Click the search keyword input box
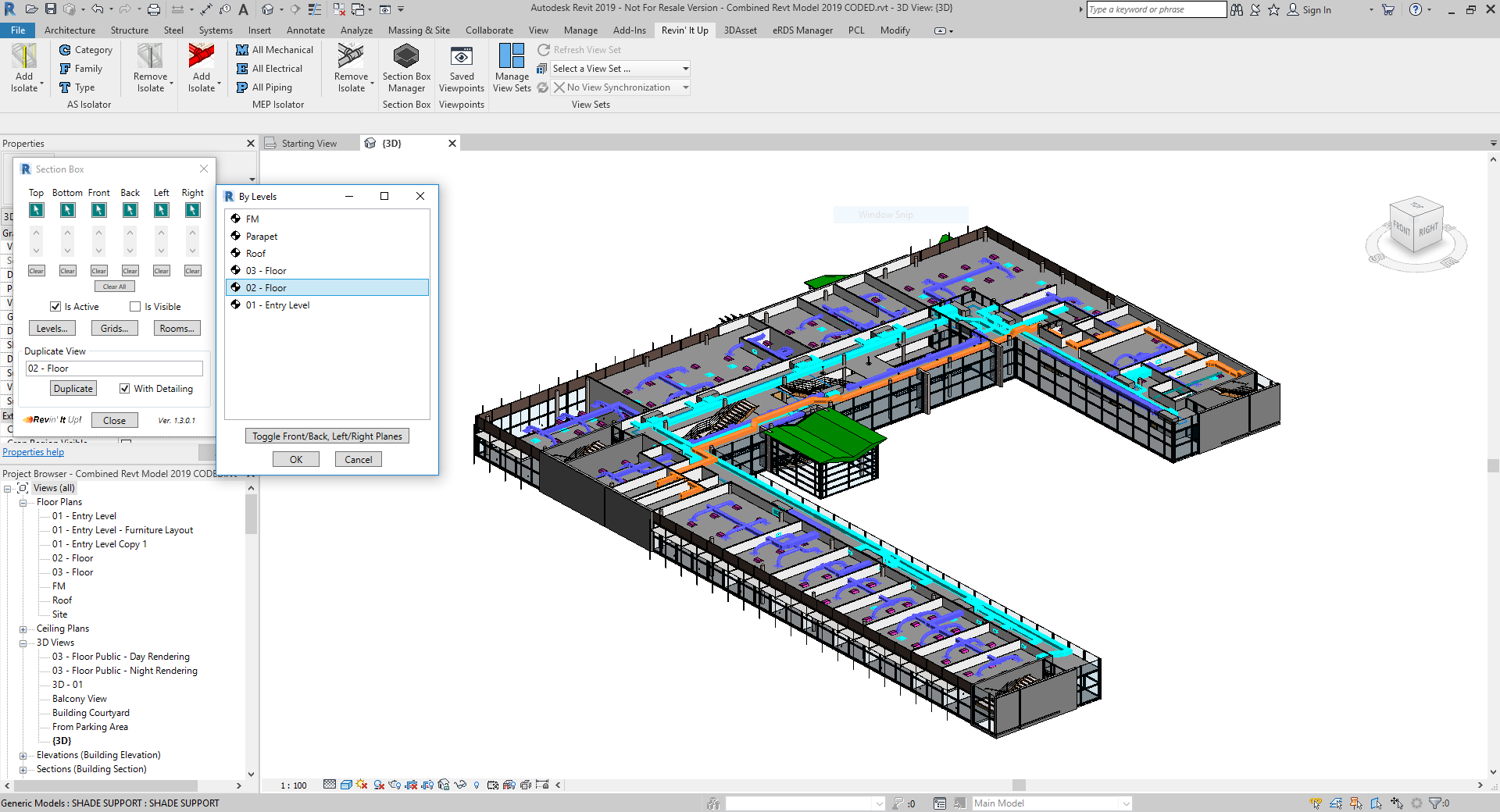The width and height of the screenshot is (1500, 812). pyautogui.click(x=1156, y=9)
